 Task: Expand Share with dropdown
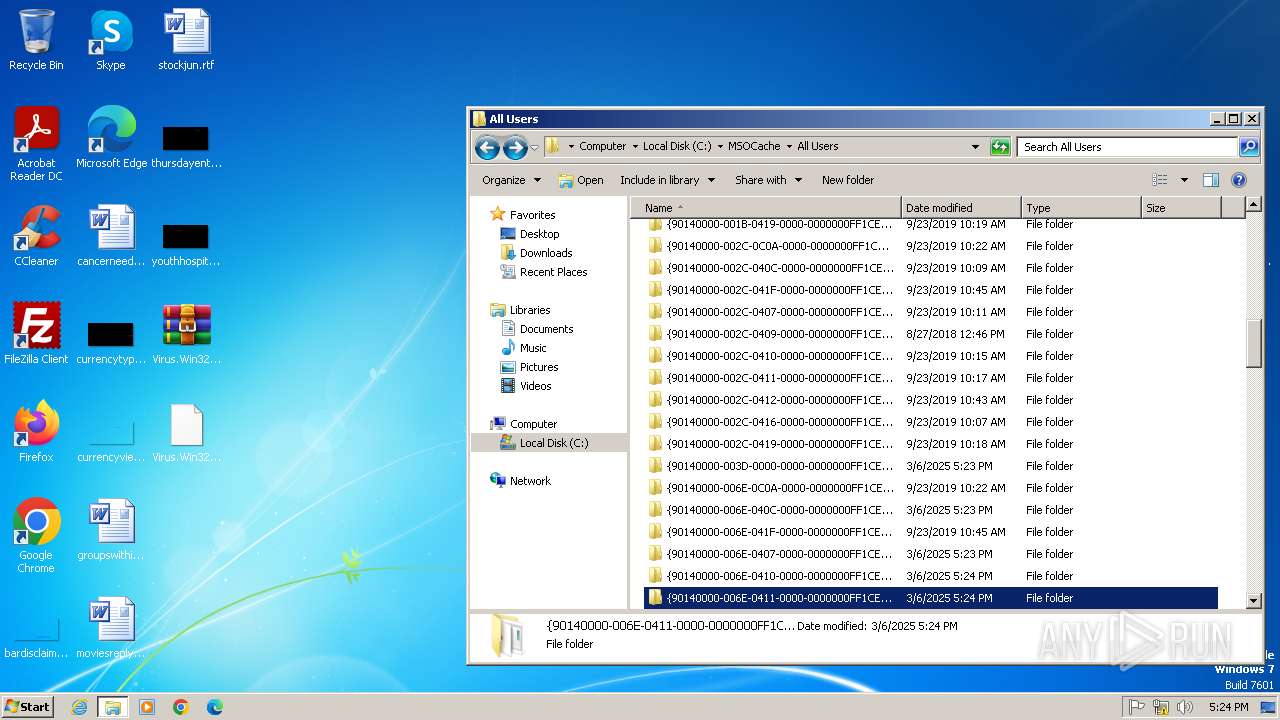click(768, 180)
